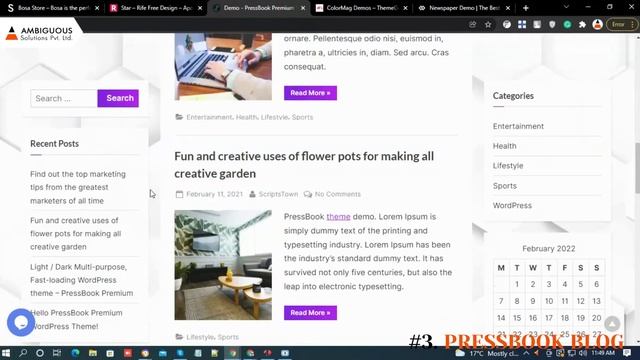Click calendar day 10

point(549,301)
